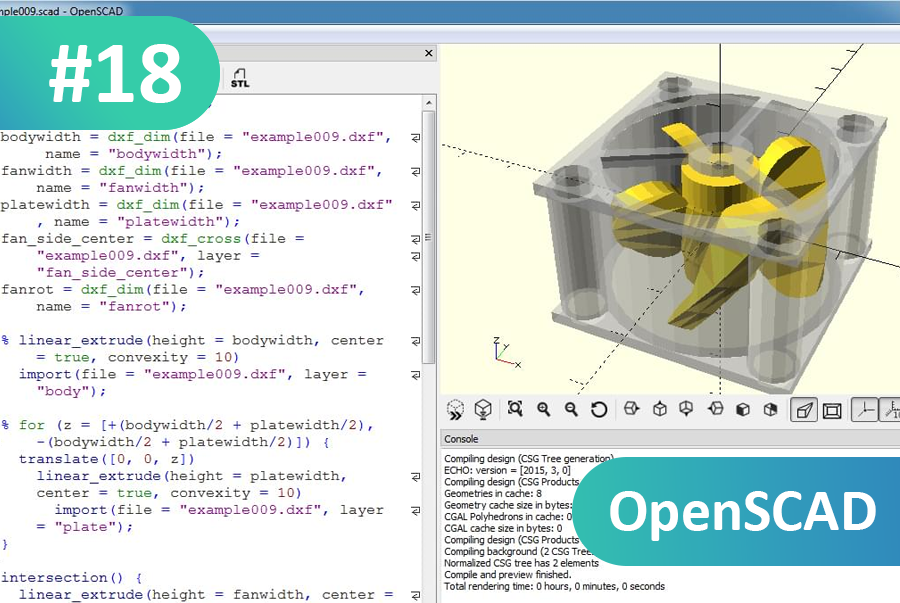Enable orthogonal projection
This screenshot has width=900, height=603.
pyautogui.click(x=832, y=409)
